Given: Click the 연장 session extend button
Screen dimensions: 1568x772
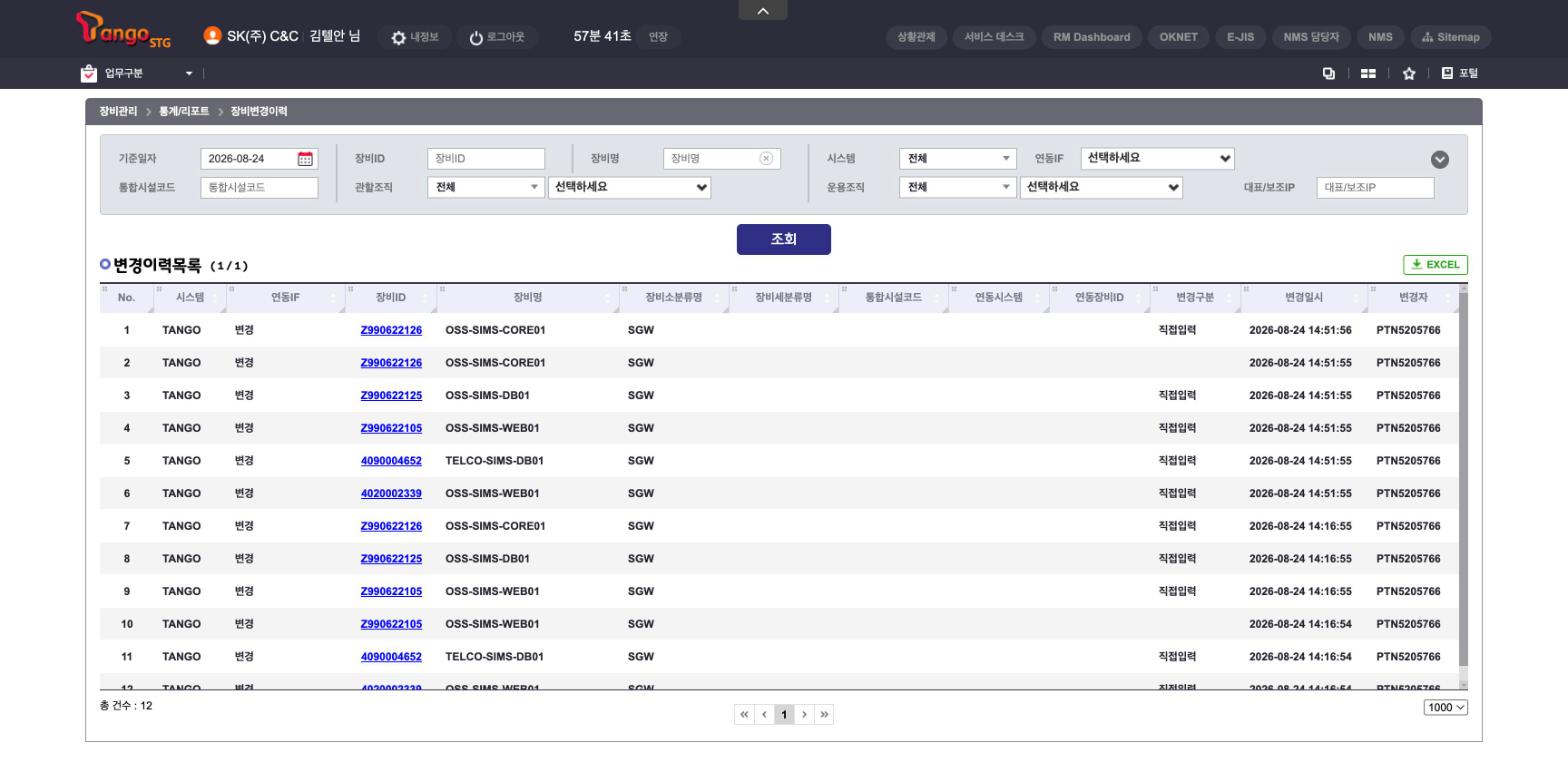Looking at the screenshot, I should point(658,37).
